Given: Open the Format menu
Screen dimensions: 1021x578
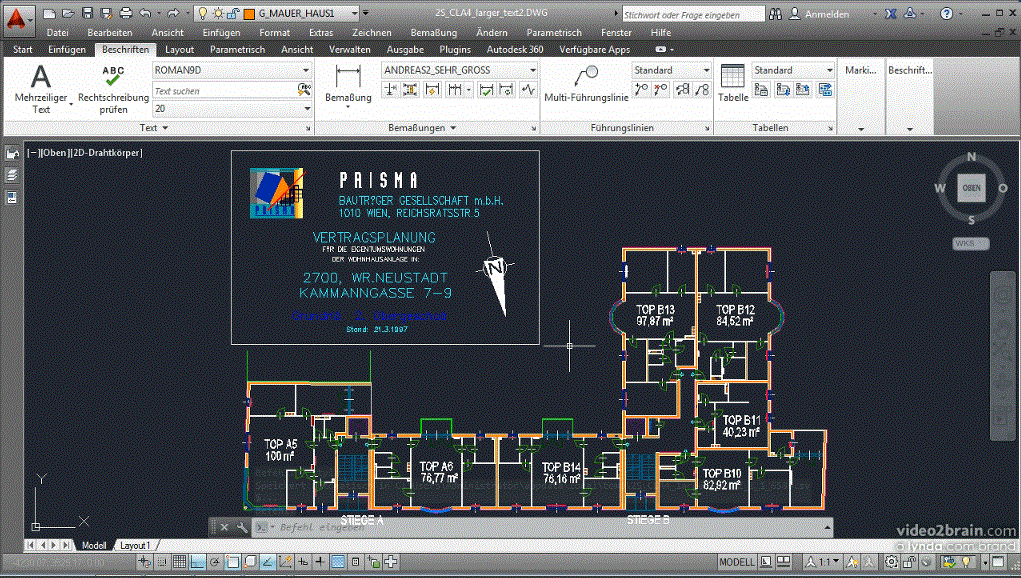Looking at the screenshot, I should (274, 32).
